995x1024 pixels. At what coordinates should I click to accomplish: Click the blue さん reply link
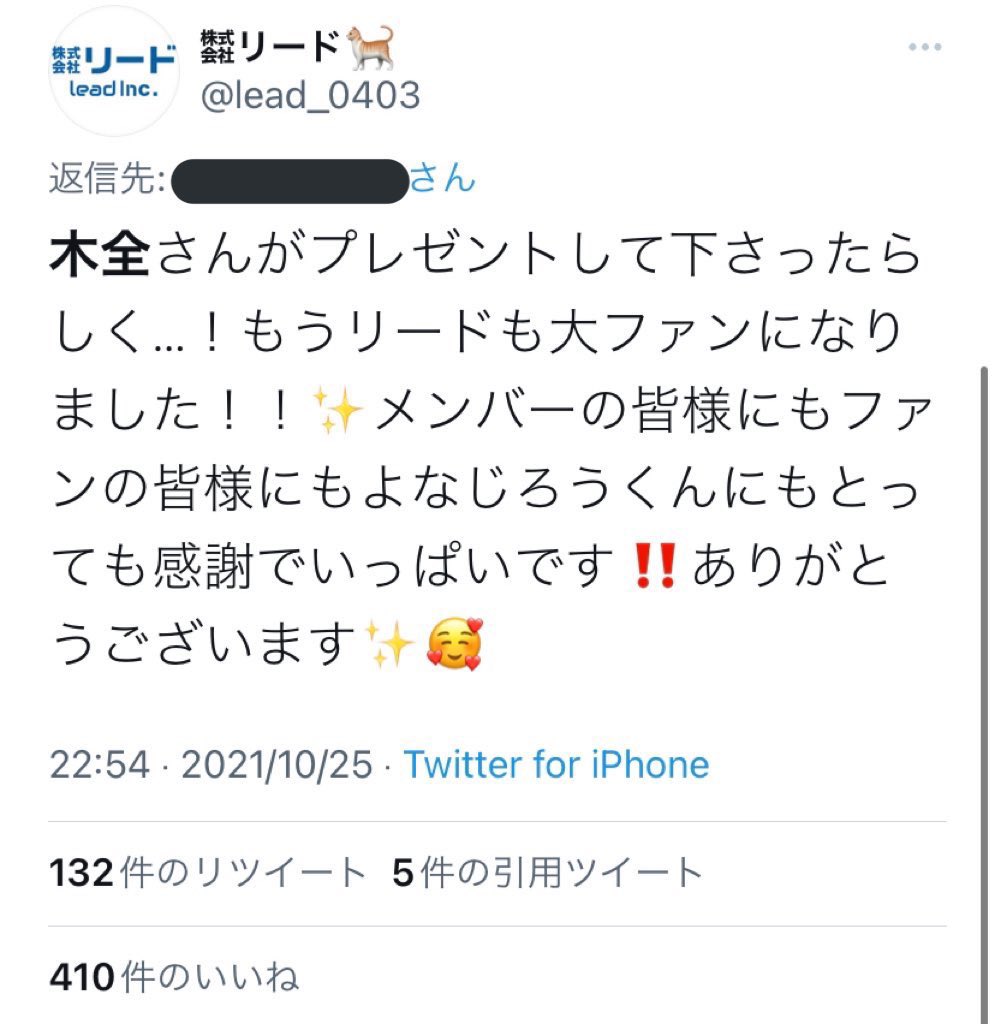[443, 178]
